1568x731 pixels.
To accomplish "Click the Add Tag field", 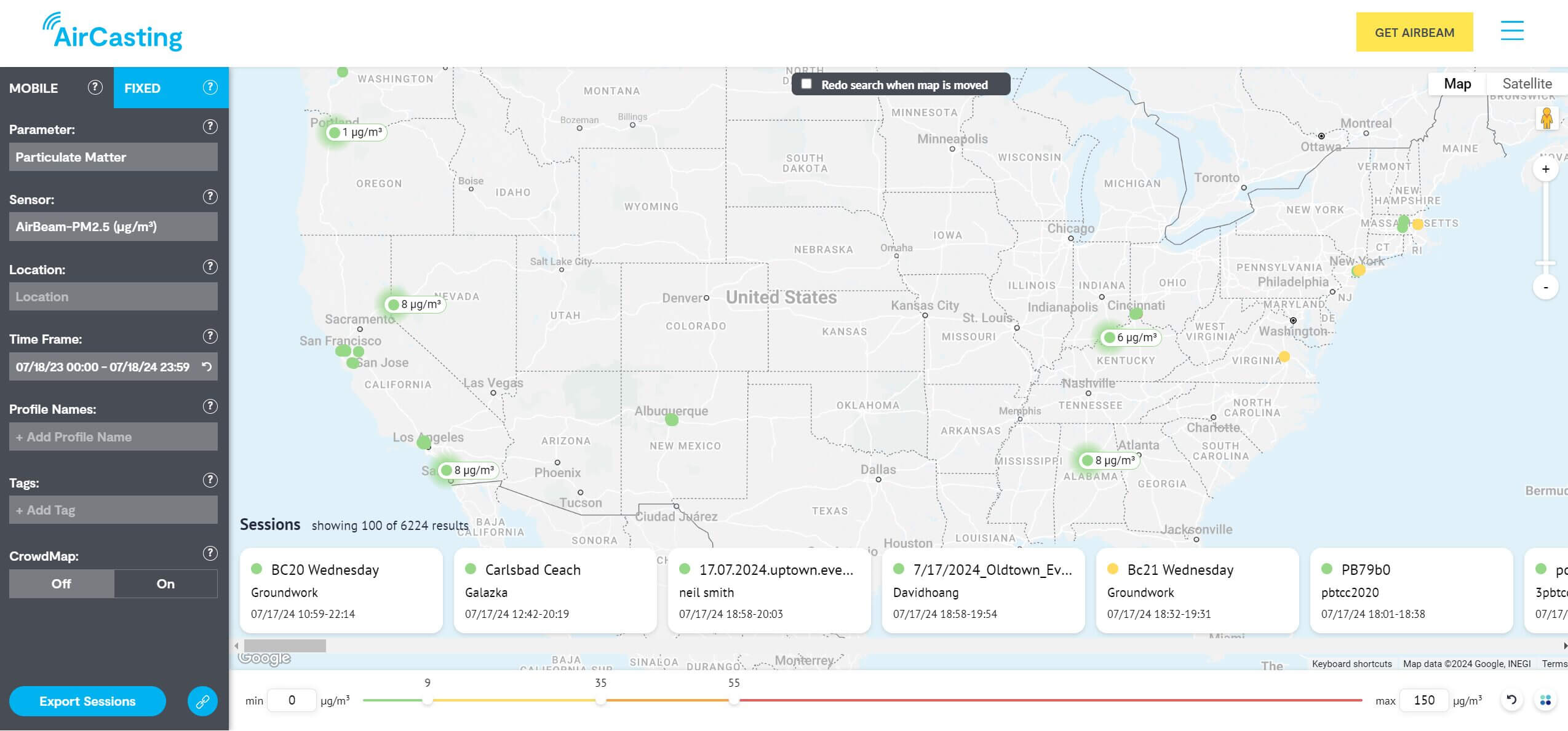I will (x=113, y=510).
